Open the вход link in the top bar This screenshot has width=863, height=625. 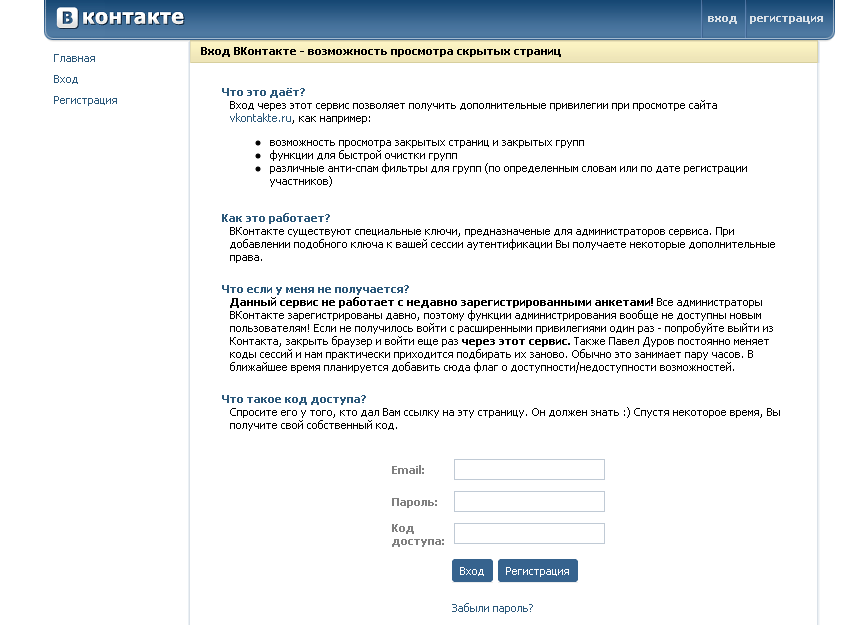coord(722,18)
